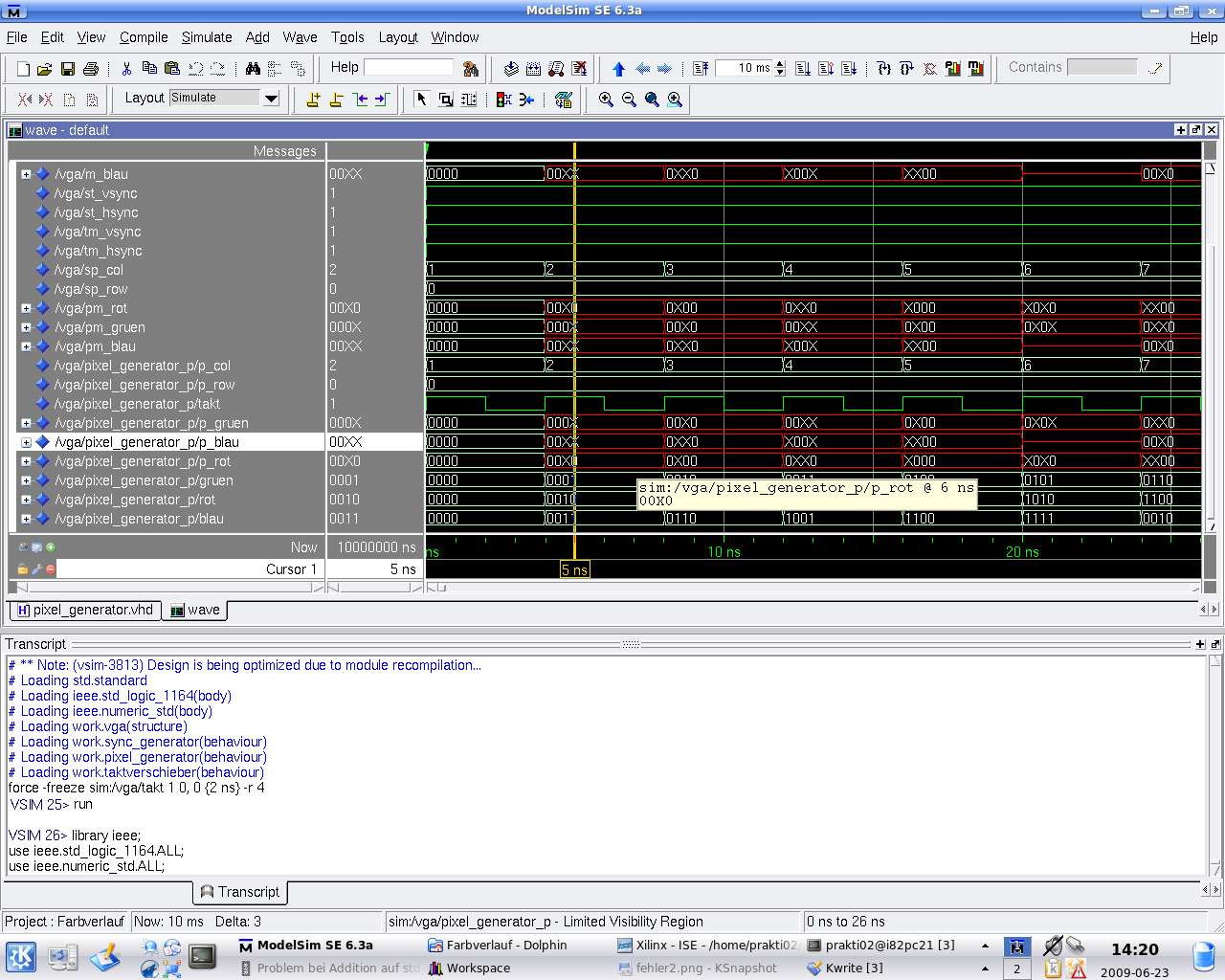
Task: Open the Compile menu
Action: [x=144, y=37]
